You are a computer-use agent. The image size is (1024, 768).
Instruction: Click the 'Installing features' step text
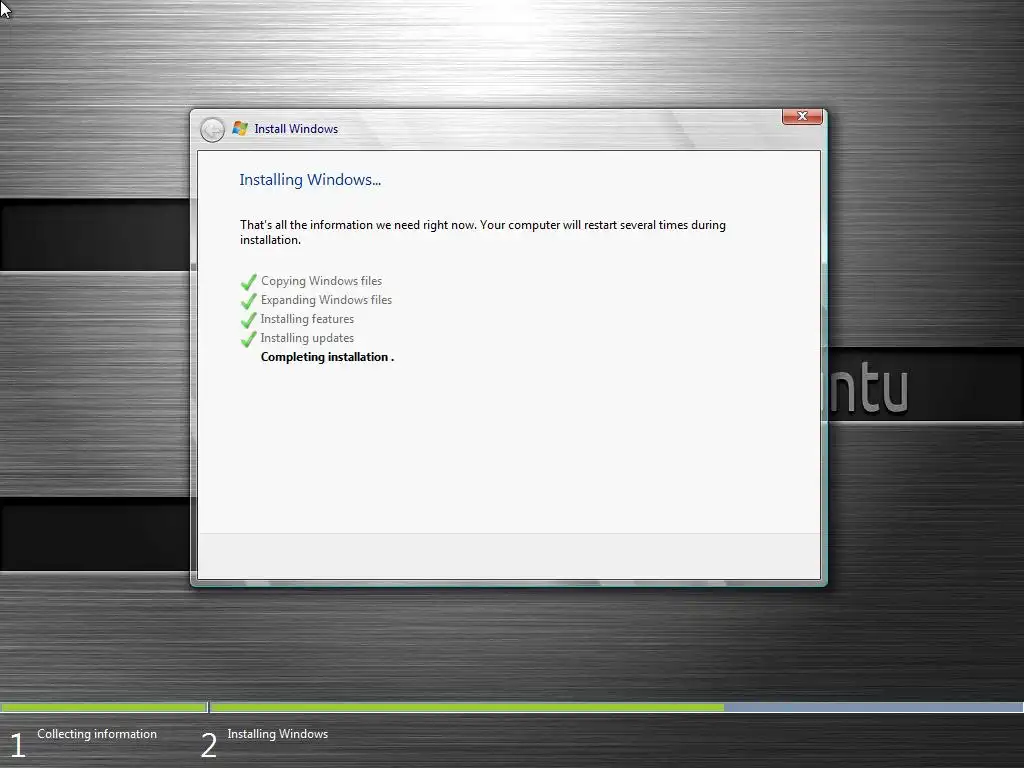307,319
